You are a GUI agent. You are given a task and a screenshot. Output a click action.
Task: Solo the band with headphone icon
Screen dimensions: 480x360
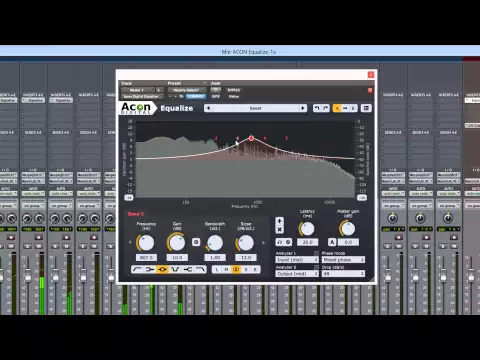click(280, 242)
